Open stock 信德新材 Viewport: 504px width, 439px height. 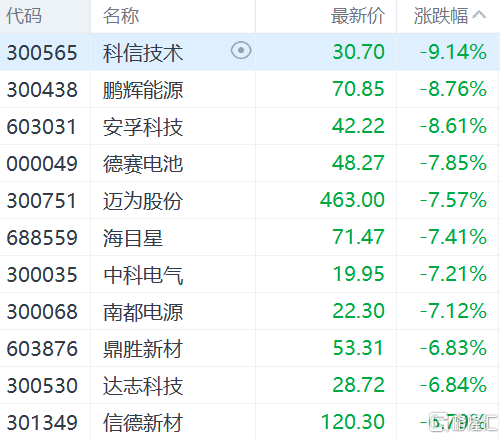pyautogui.click(x=143, y=423)
